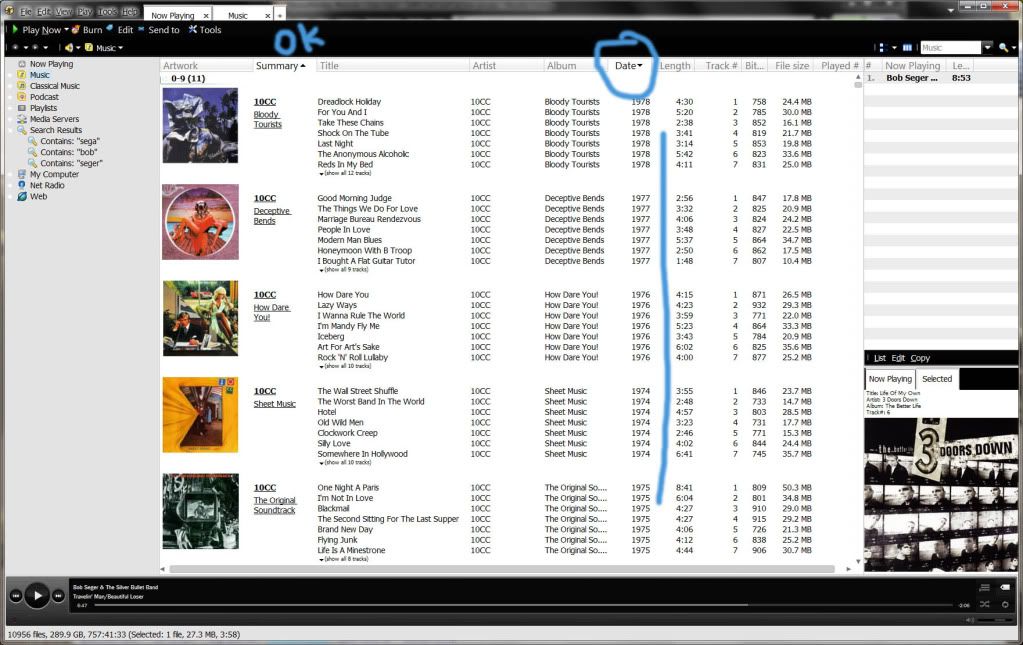
Task: Sort the track list by Date column
Action: point(627,66)
